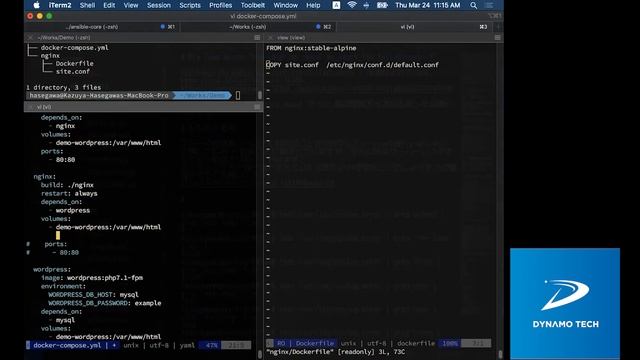Close the ~/Works/Demo (-zsh) pane

pos(31,38)
